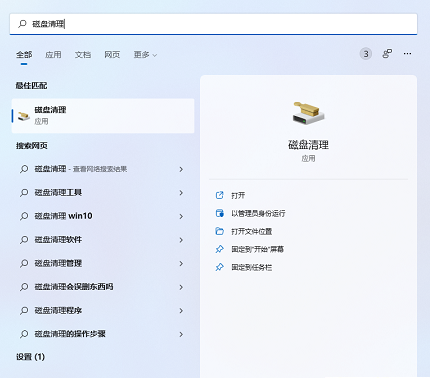430x378 pixels.
Task: Click the pin icon beside 固定到"开始"屏幕
Action: pos(219,249)
